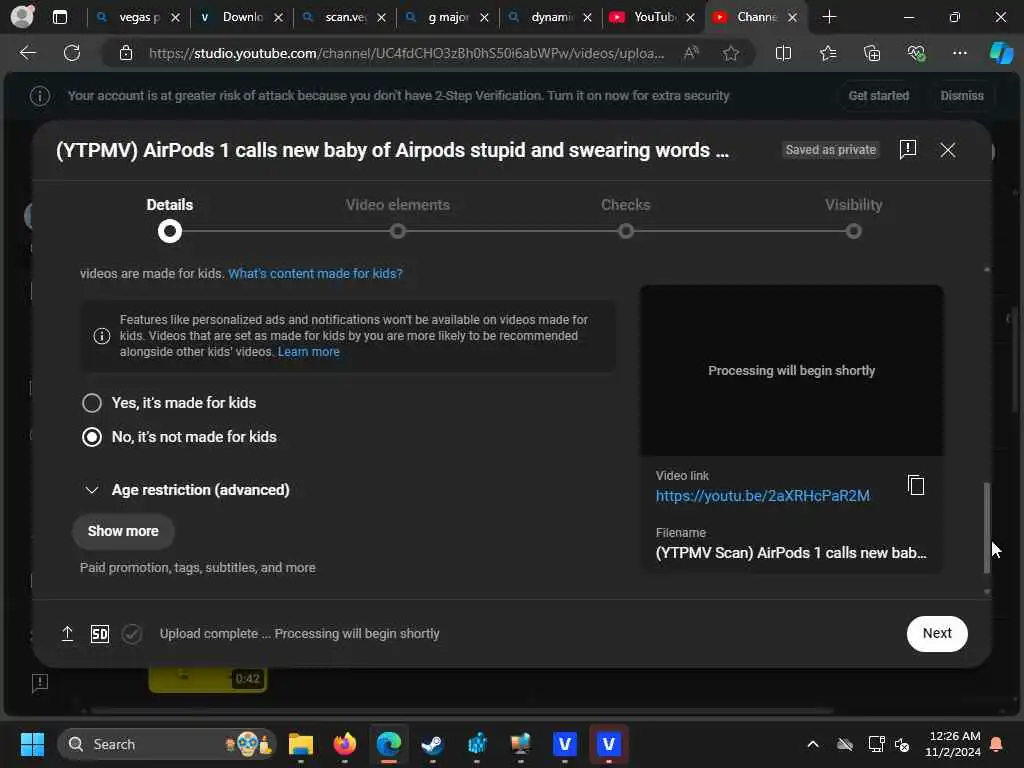Add this page to favorites star icon
The height and width of the screenshot is (768, 1024).
731,53
